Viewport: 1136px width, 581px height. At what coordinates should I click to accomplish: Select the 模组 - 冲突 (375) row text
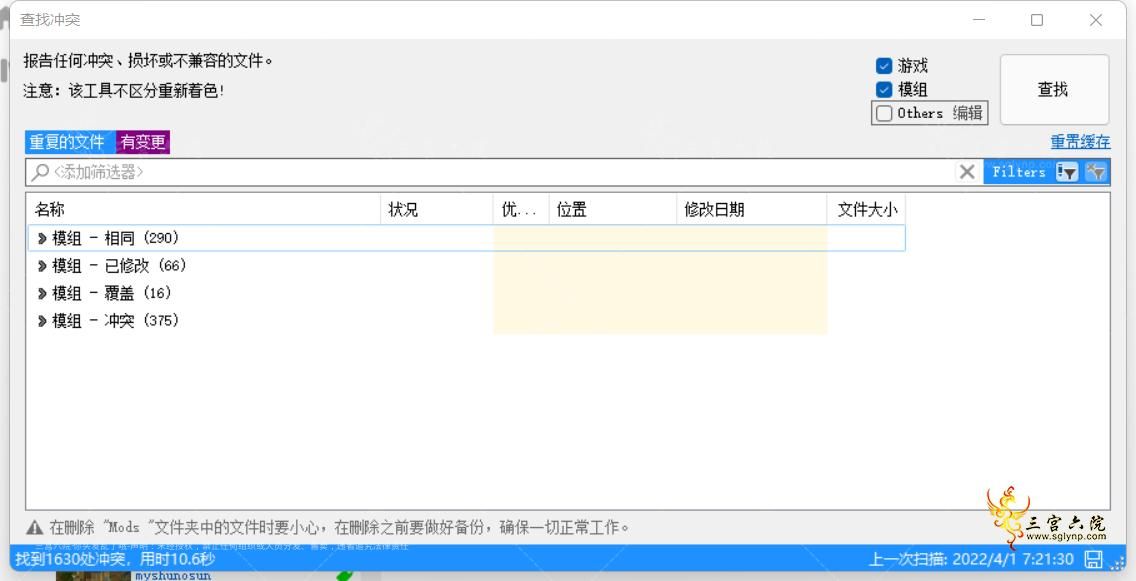[115, 320]
